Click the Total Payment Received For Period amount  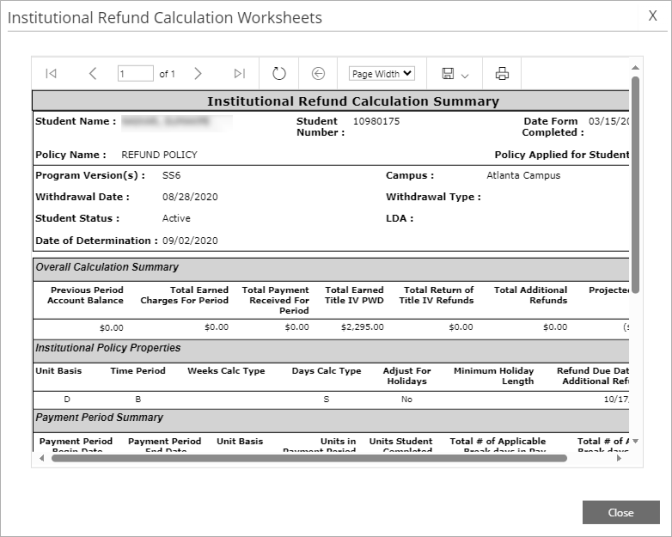coord(297,327)
